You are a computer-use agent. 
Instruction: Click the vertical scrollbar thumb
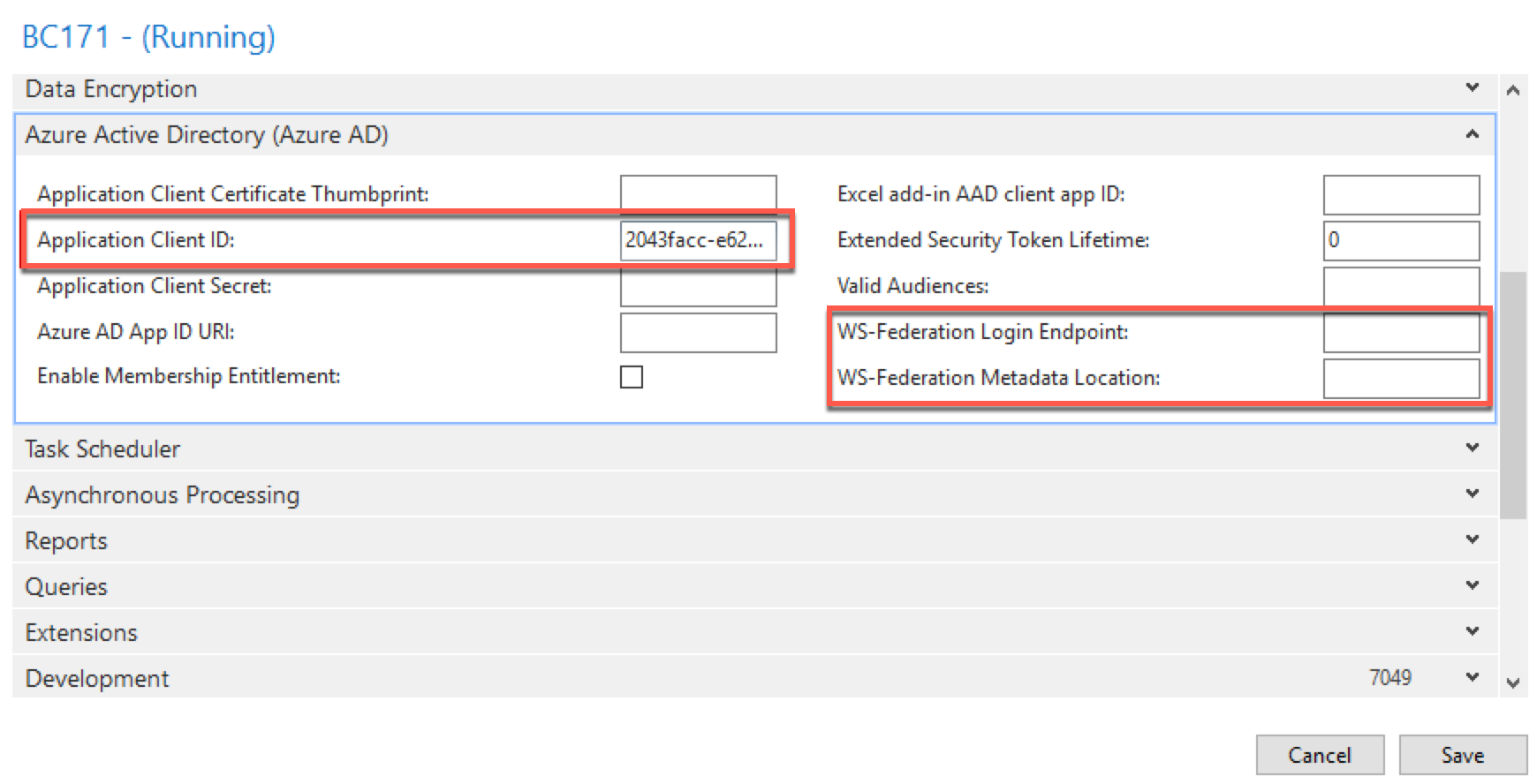coord(1513,395)
